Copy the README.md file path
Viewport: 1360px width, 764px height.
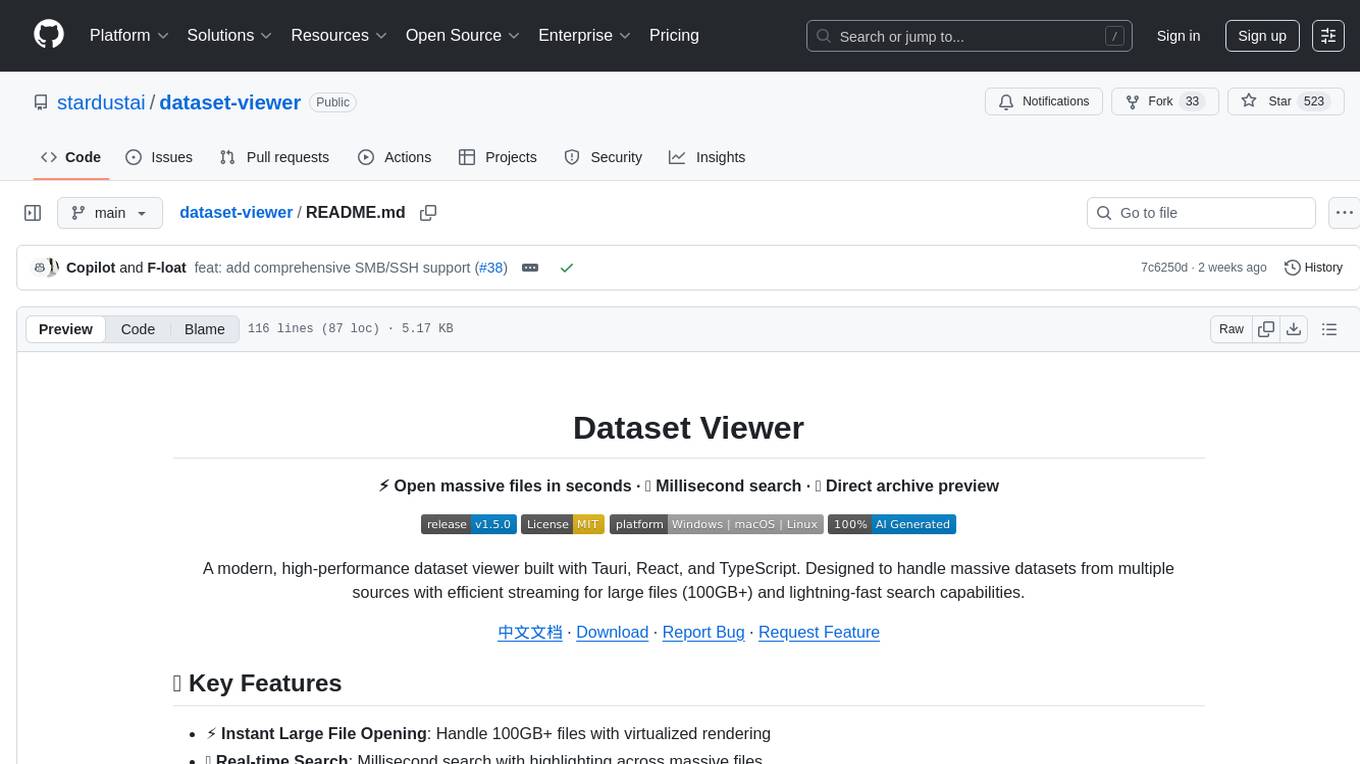[x=428, y=213]
